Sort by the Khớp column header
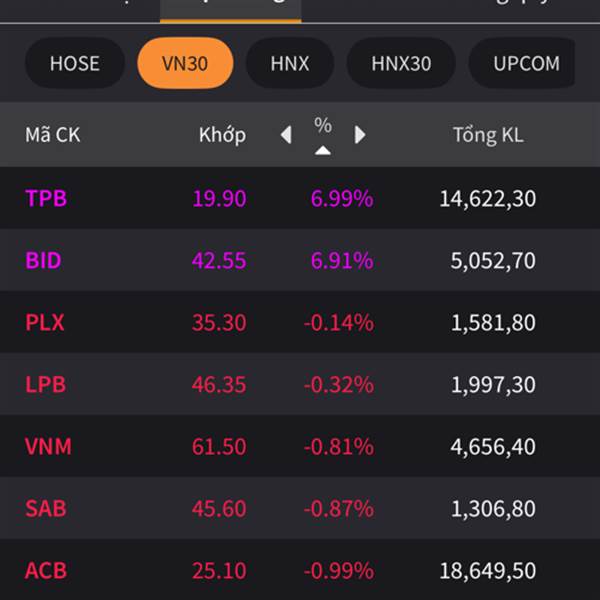 coord(222,135)
